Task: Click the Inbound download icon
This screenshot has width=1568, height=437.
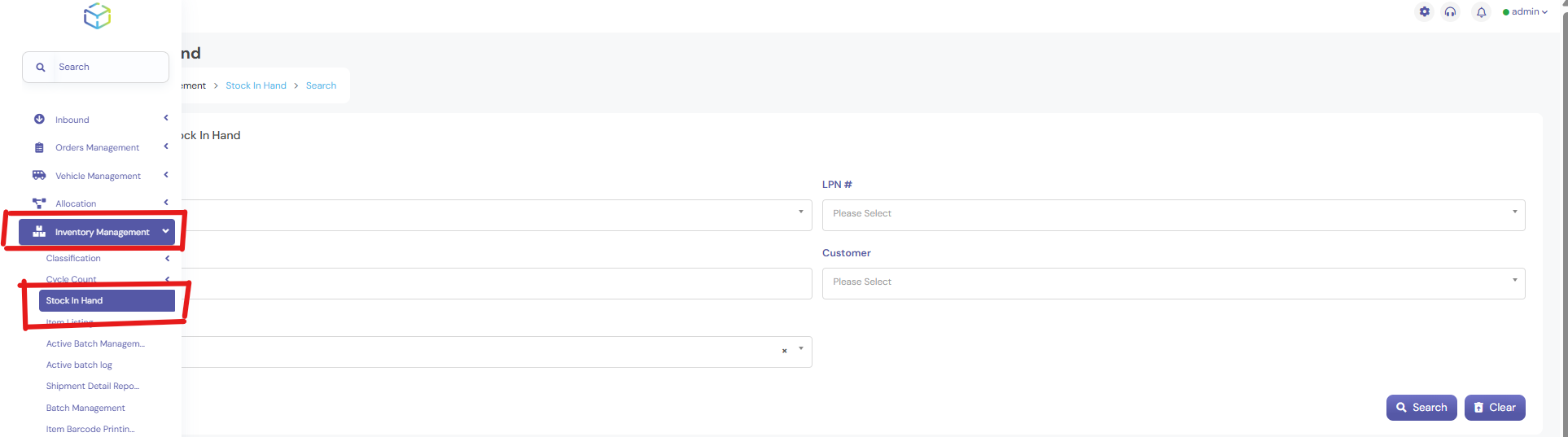Action: (39, 119)
